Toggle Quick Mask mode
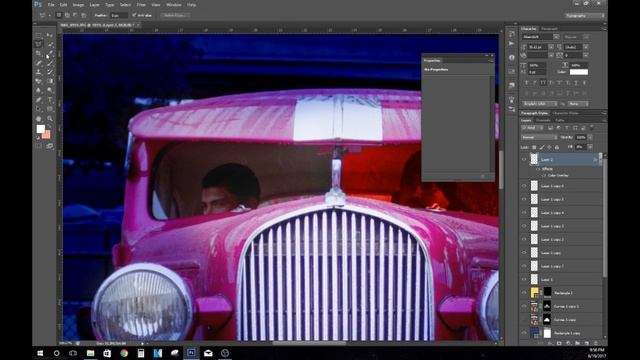This screenshot has height=360, width=640. [x=39, y=146]
